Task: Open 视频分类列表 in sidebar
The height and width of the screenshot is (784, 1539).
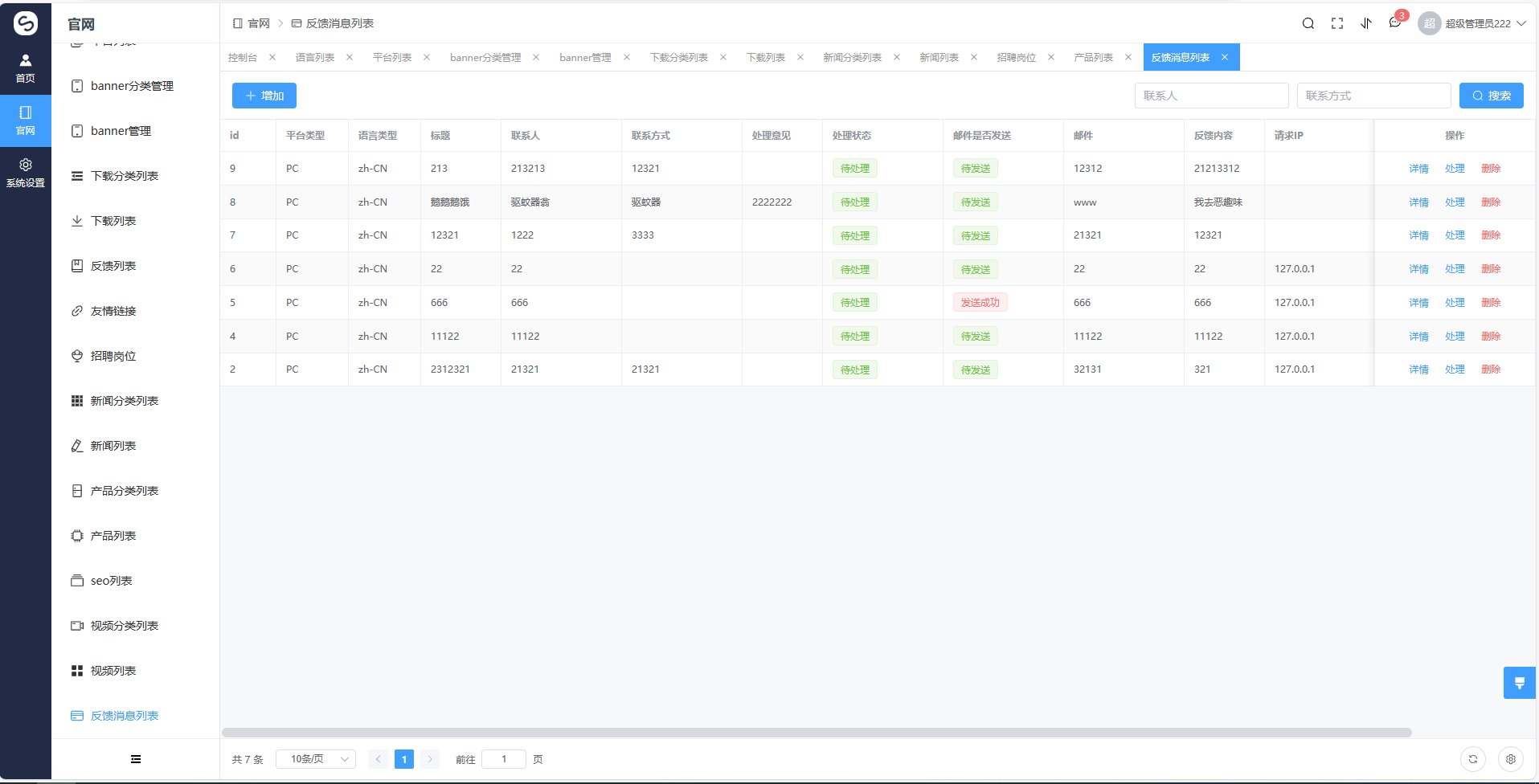Action: [x=135, y=626]
